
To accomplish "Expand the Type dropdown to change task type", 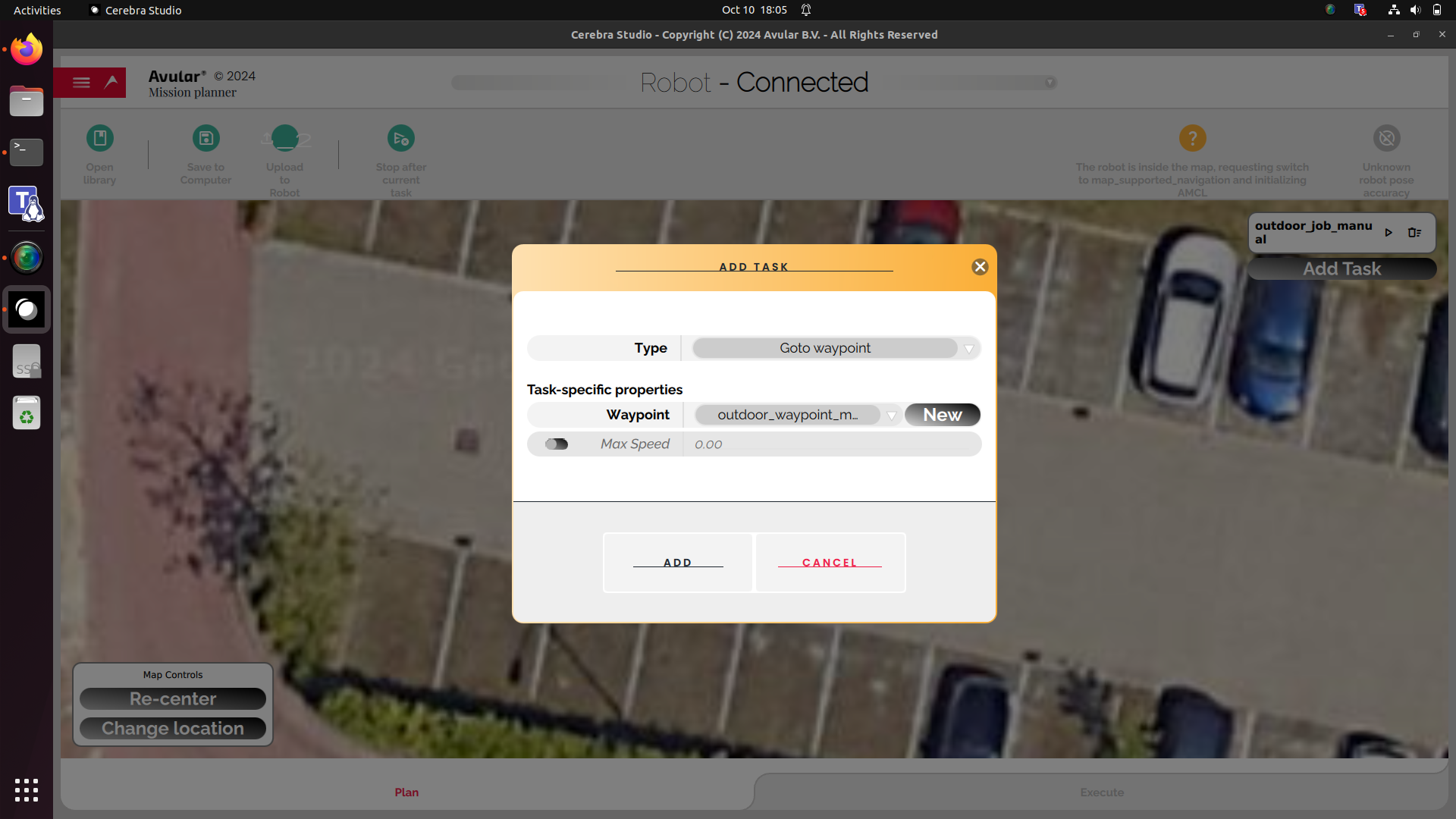I will click(x=966, y=348).
